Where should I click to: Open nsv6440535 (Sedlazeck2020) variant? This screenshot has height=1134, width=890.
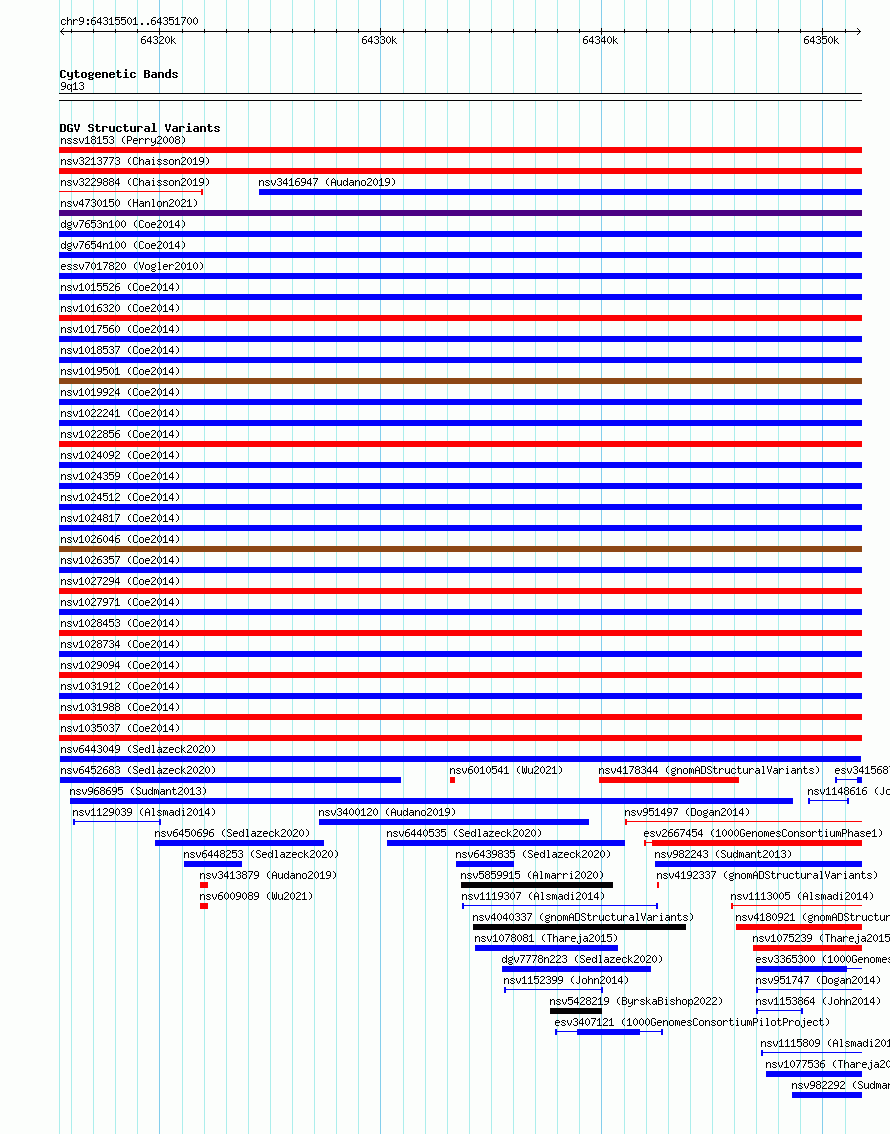click(464, 832)
